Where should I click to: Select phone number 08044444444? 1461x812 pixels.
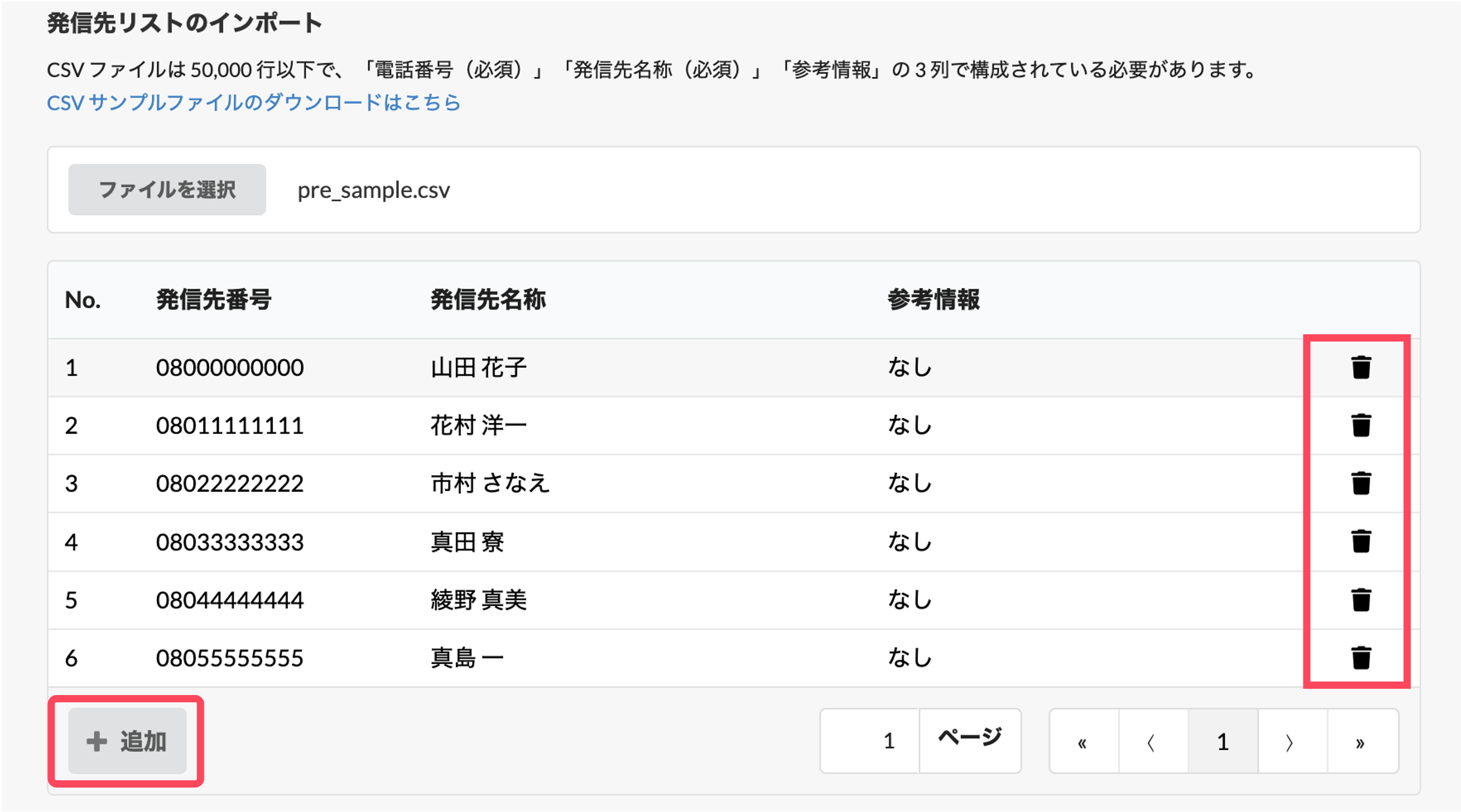[x=230, y=600]
